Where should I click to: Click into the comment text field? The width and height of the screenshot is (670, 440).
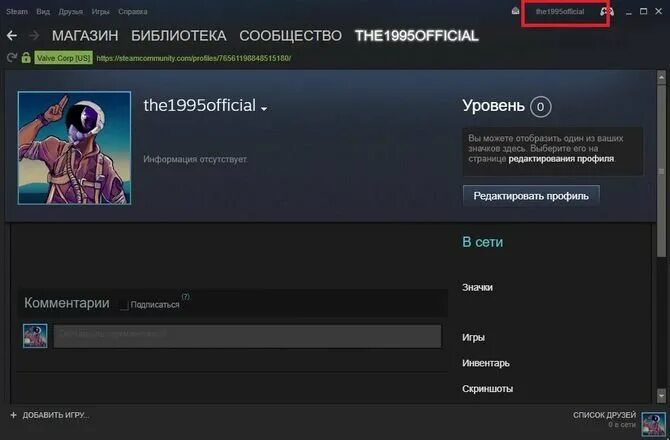click(x=247, y=336)
